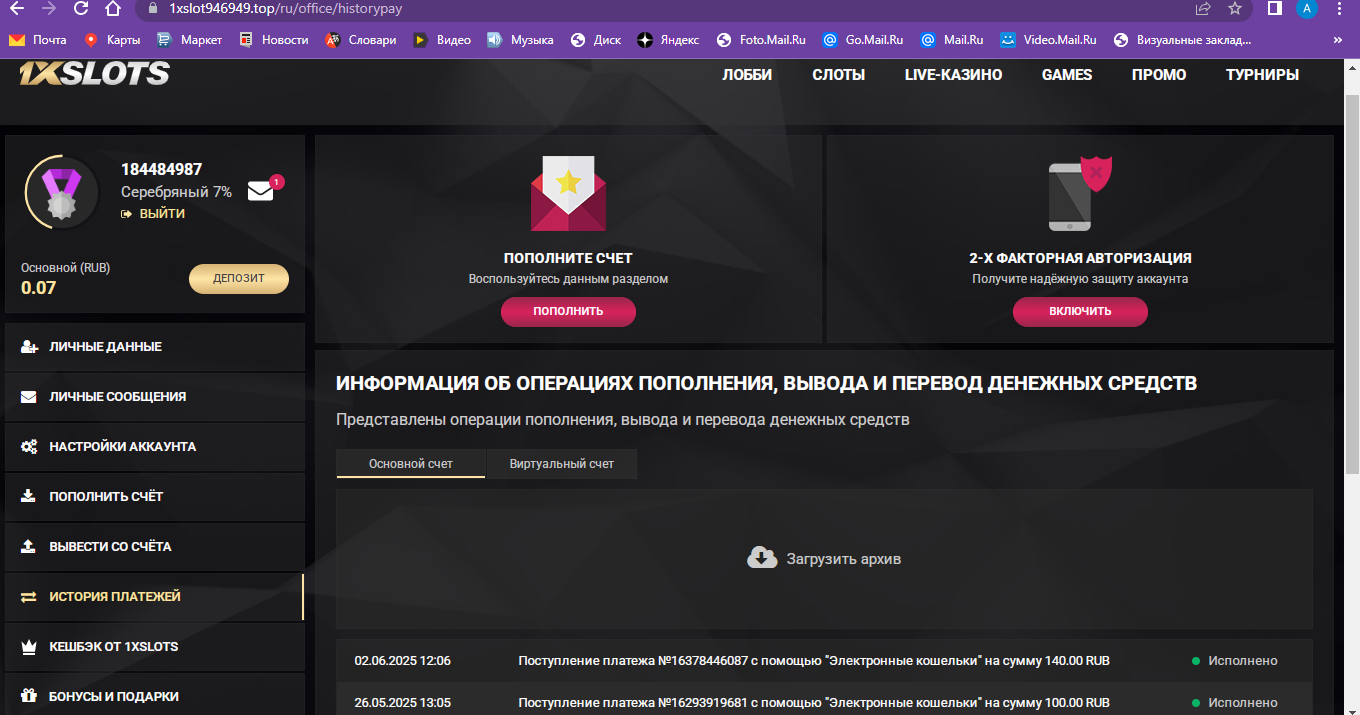Open the Mail.Ru bookmark
Viewport: 1360px width, 715px height.
952,40
